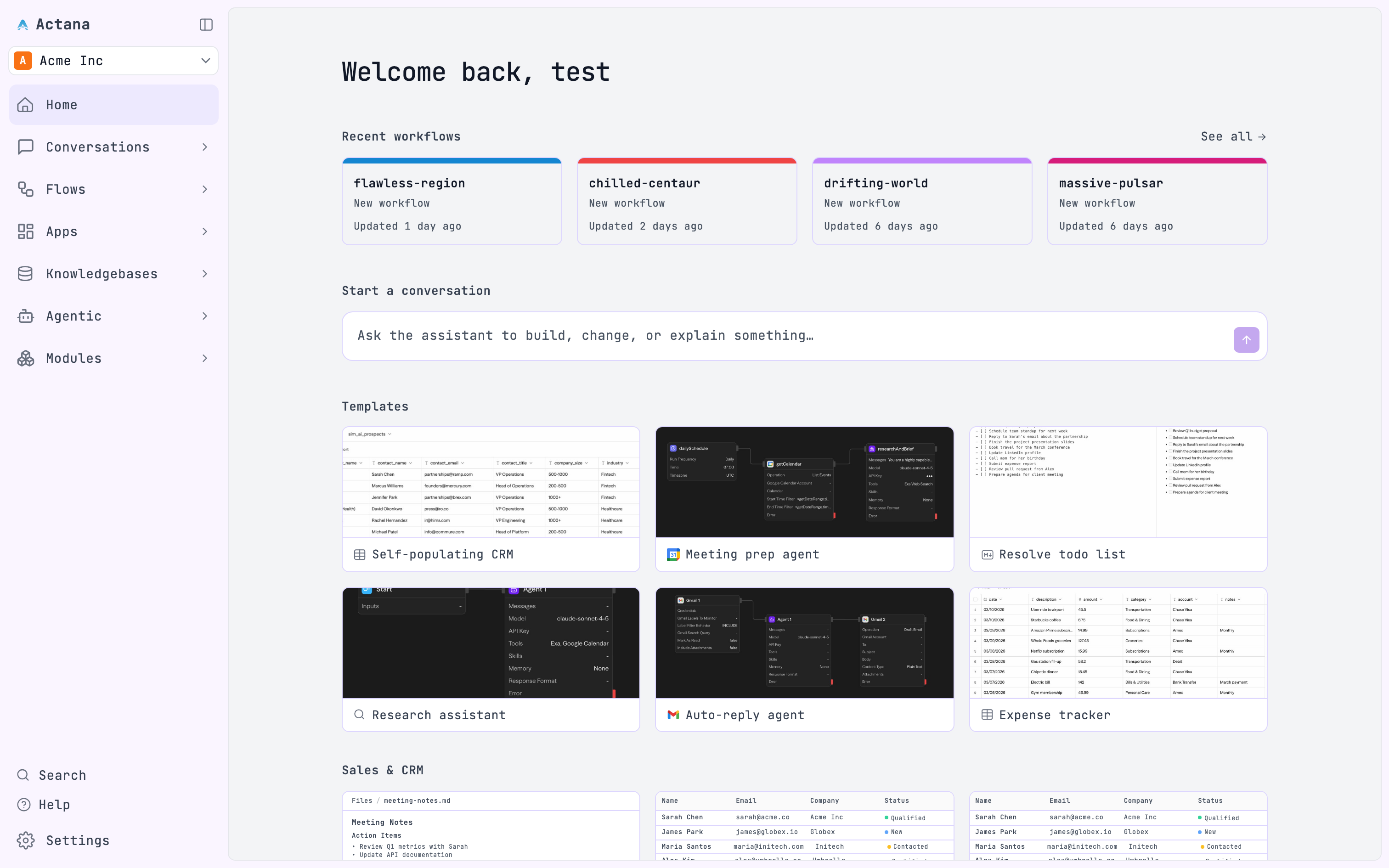Viewport: 1389px width, 868px height.
Task: Open Settings gear icon
Action: click(x=25, y=840)
